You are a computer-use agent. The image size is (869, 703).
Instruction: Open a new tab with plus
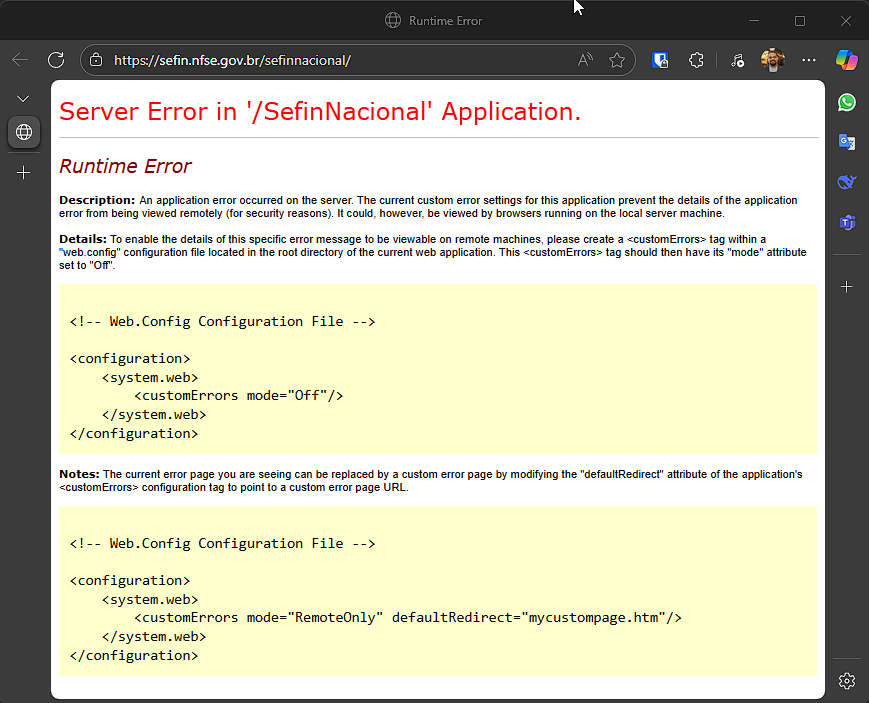coord(24,173)
